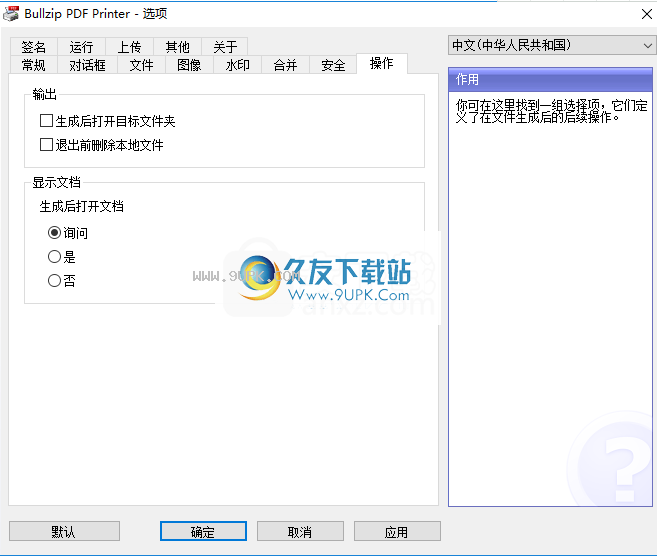Click the Bullzip printer icon in title bar

coord(11,14)
